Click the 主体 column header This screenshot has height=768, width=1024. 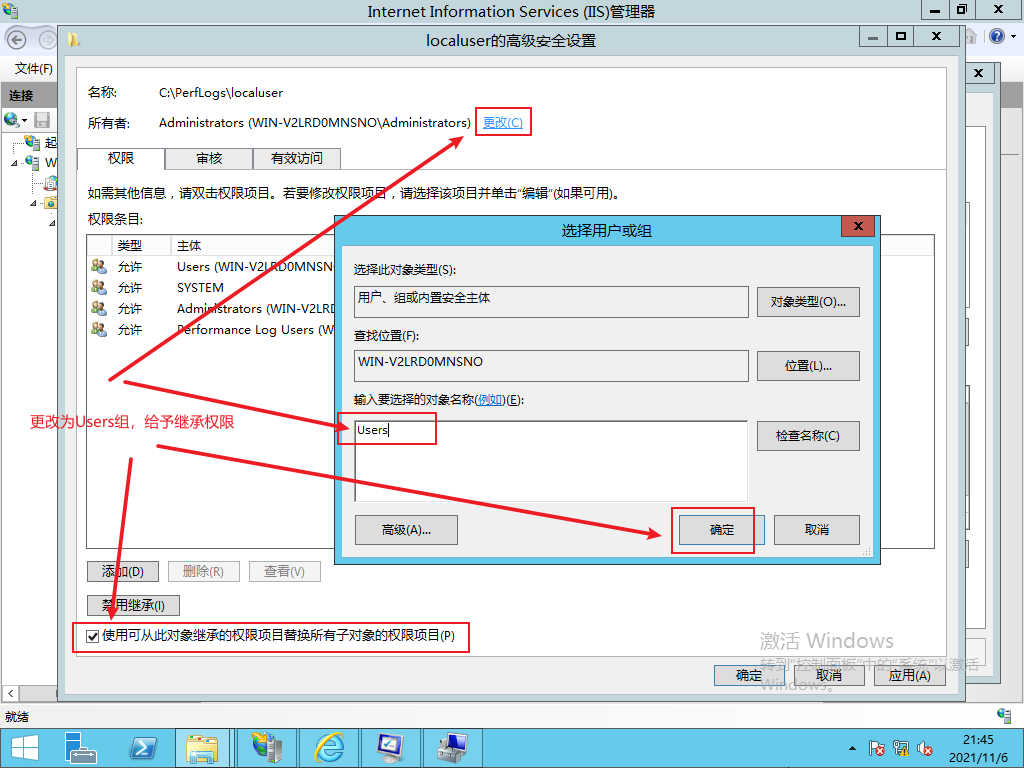click(253, 246)
